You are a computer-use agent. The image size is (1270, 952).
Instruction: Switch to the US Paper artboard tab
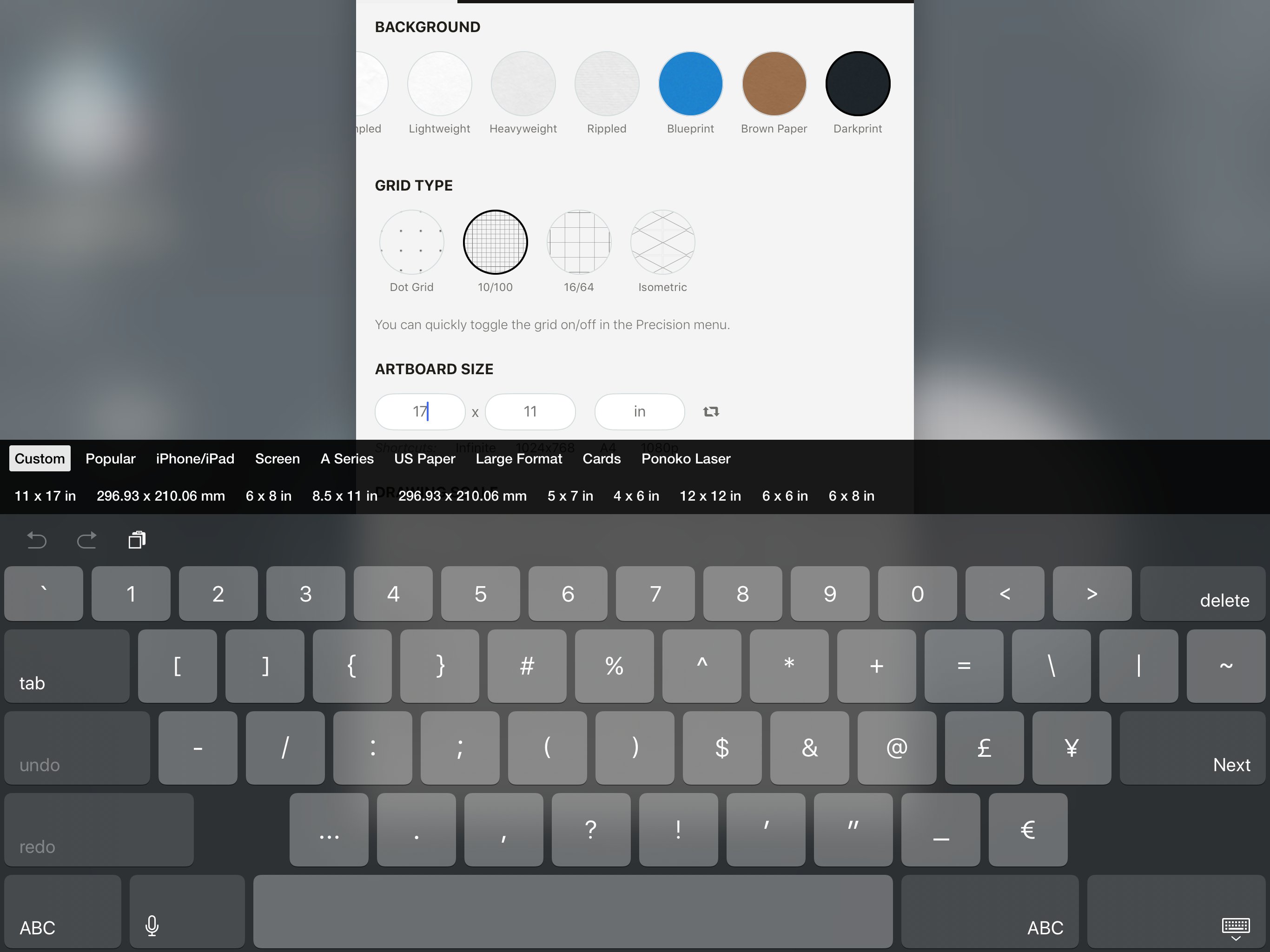point(423,459)
